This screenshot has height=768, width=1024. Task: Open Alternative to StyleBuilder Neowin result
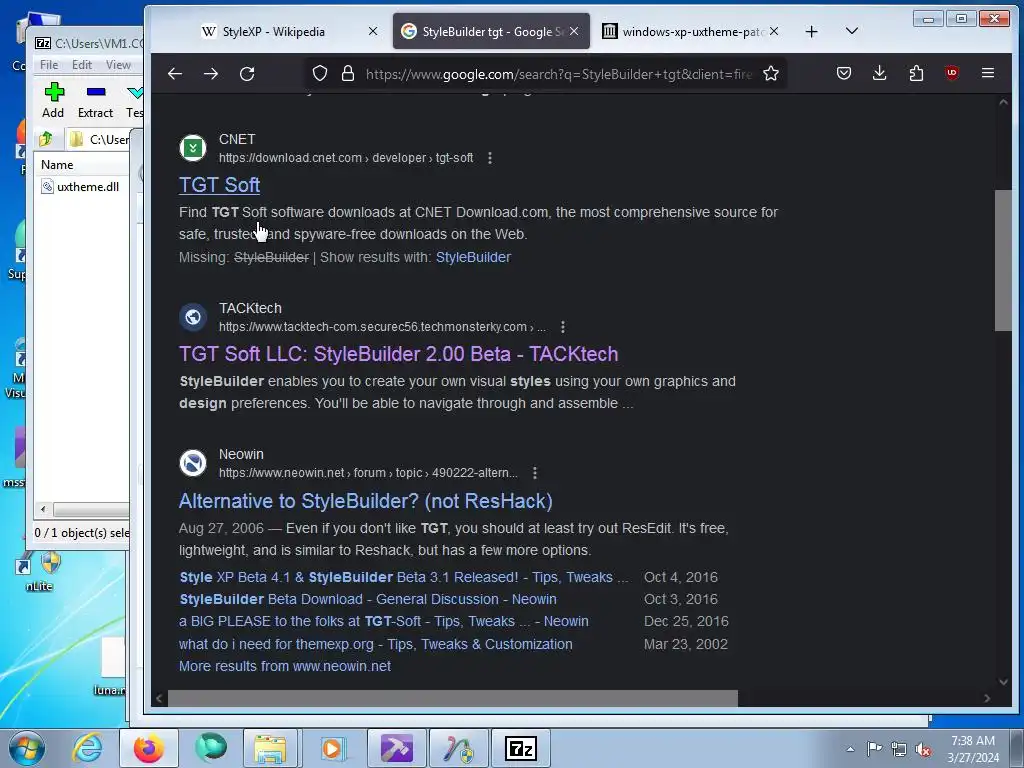[366, 501]
